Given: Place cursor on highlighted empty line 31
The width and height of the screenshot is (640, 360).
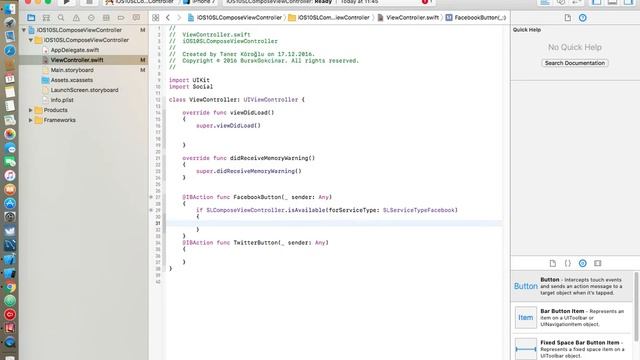Looking at the screenshot, I should [334, 223].
